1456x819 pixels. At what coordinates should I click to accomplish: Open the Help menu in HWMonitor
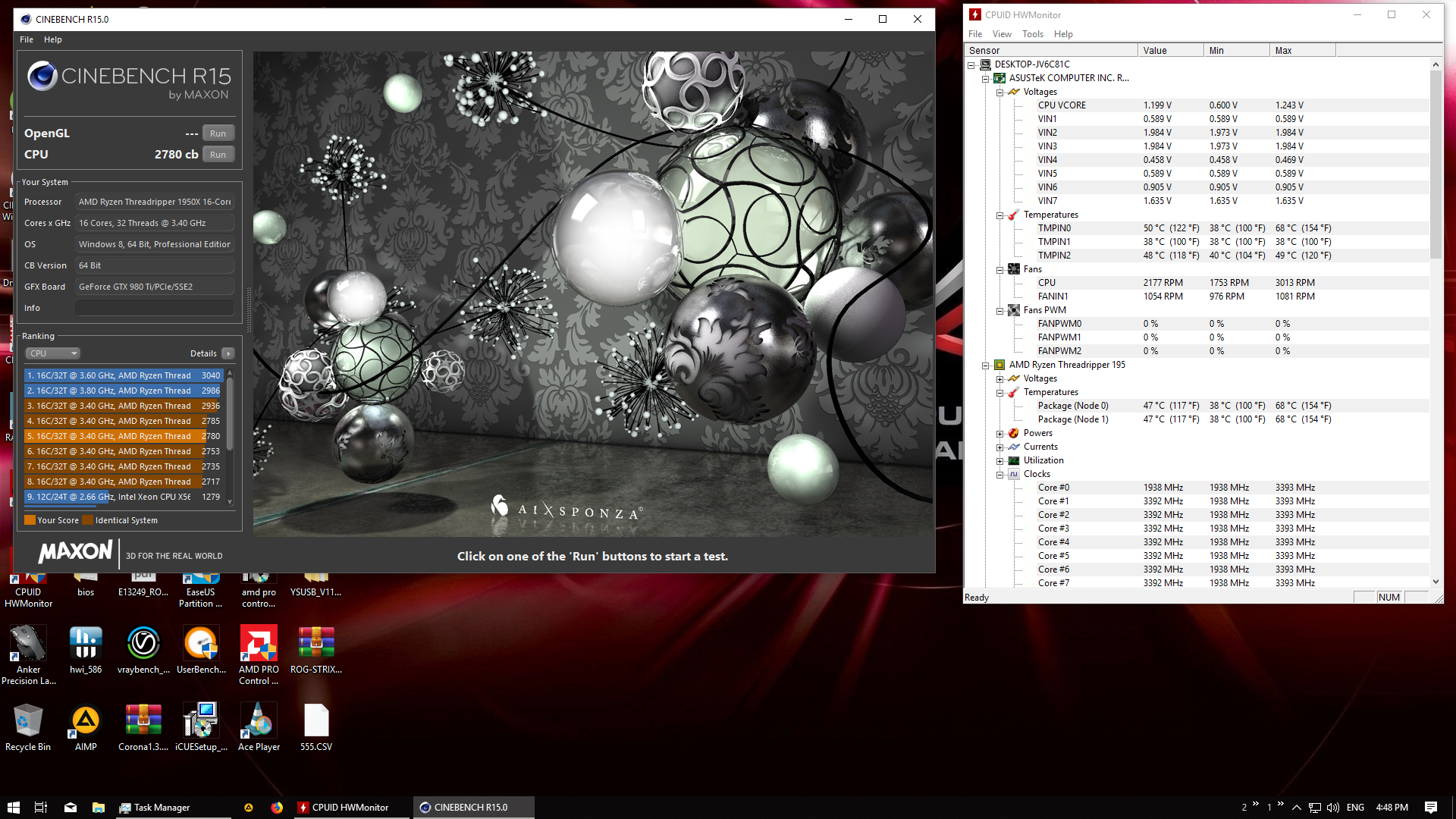(x=1063, y=34)
